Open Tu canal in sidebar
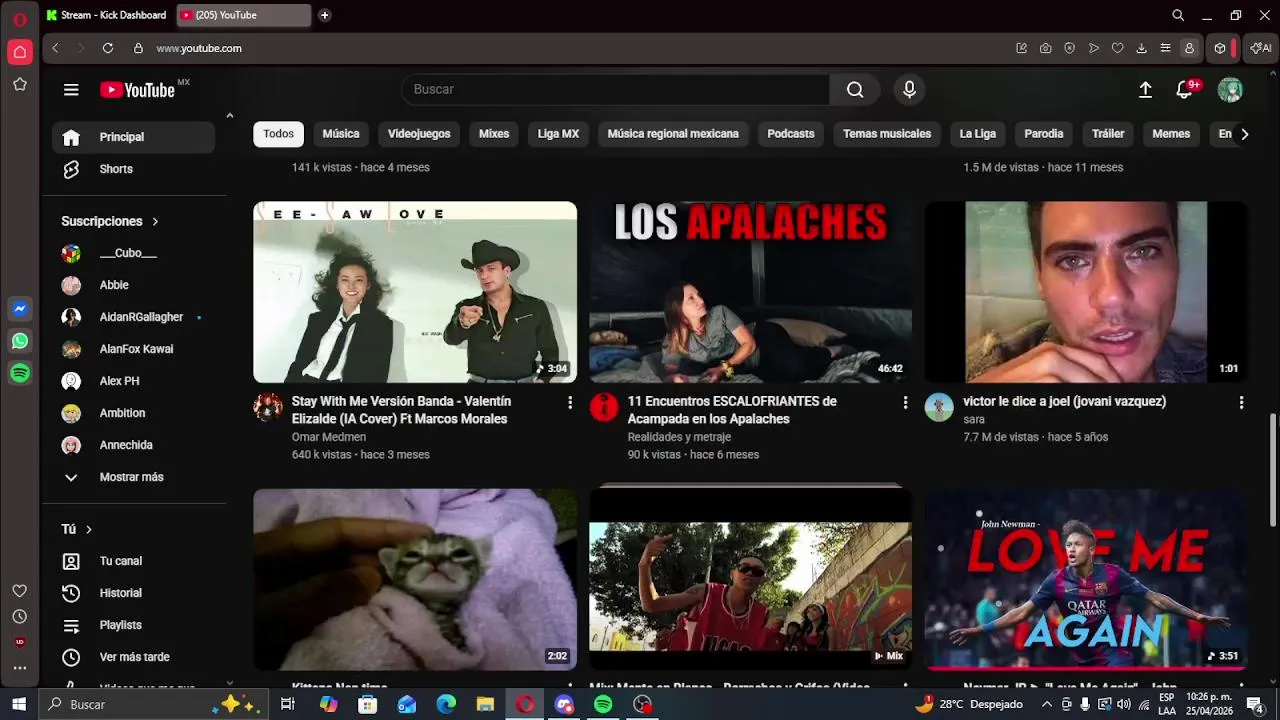Viewport: 1280px width, 720px height. point(133,561)
